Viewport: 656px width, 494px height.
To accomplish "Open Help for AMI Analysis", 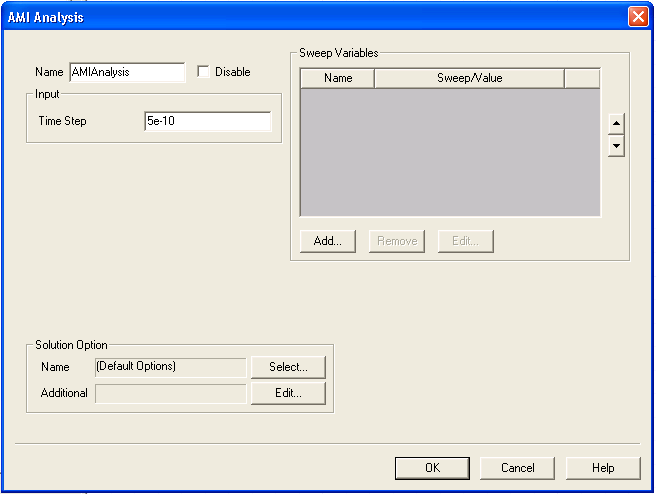I will coord(603,467).
